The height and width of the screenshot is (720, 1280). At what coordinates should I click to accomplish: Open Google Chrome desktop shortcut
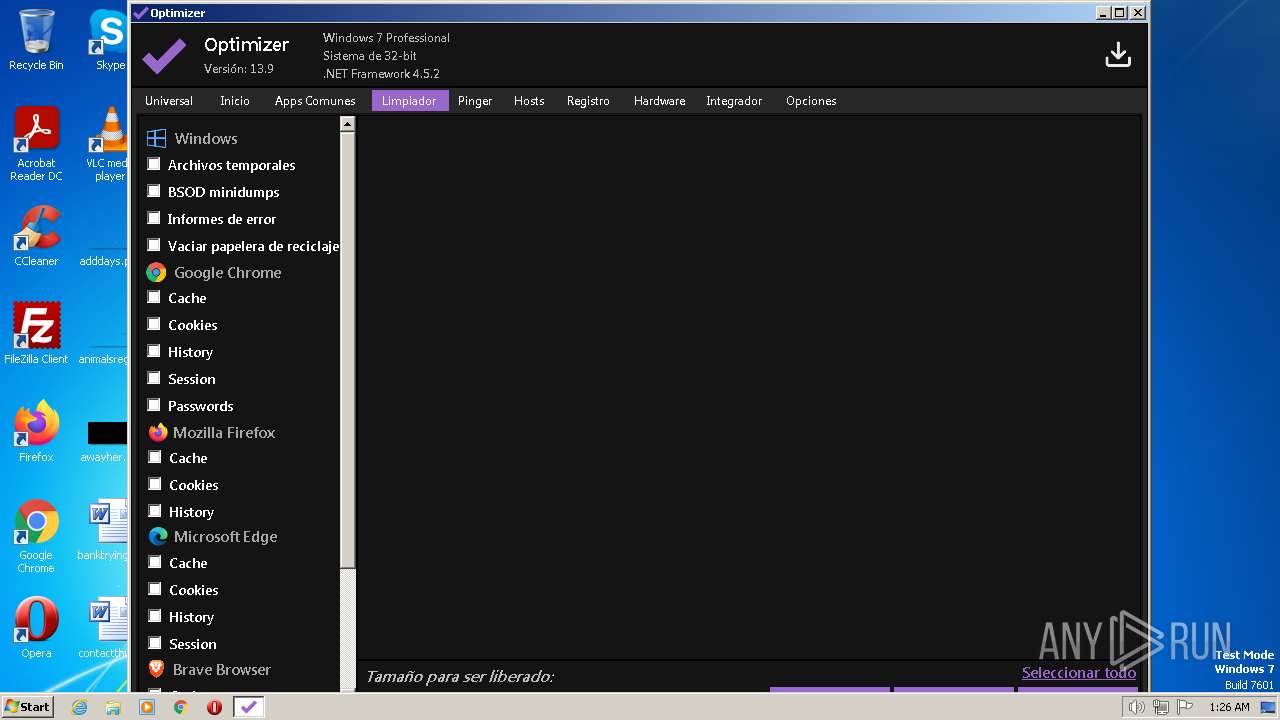(x=36, y=537)
